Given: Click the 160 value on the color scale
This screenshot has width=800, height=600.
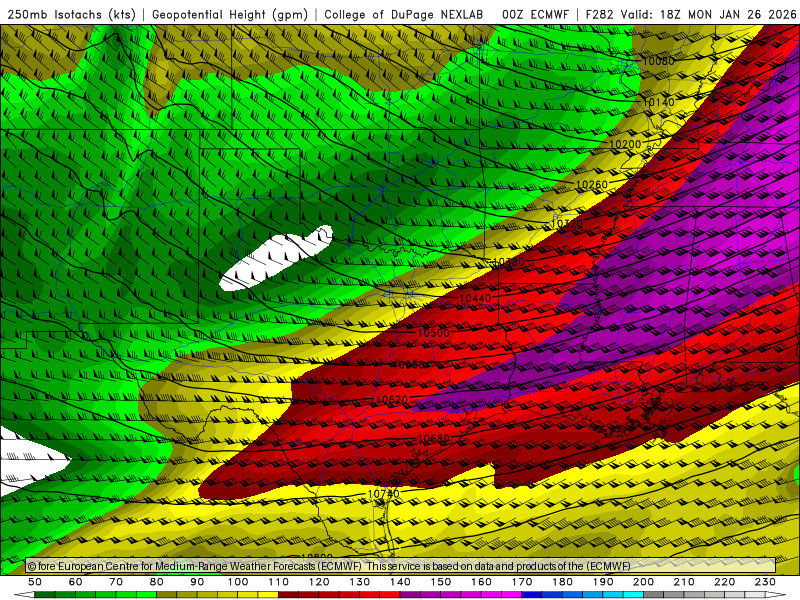Looking at the screenshot, I should [x=482, y=582].
